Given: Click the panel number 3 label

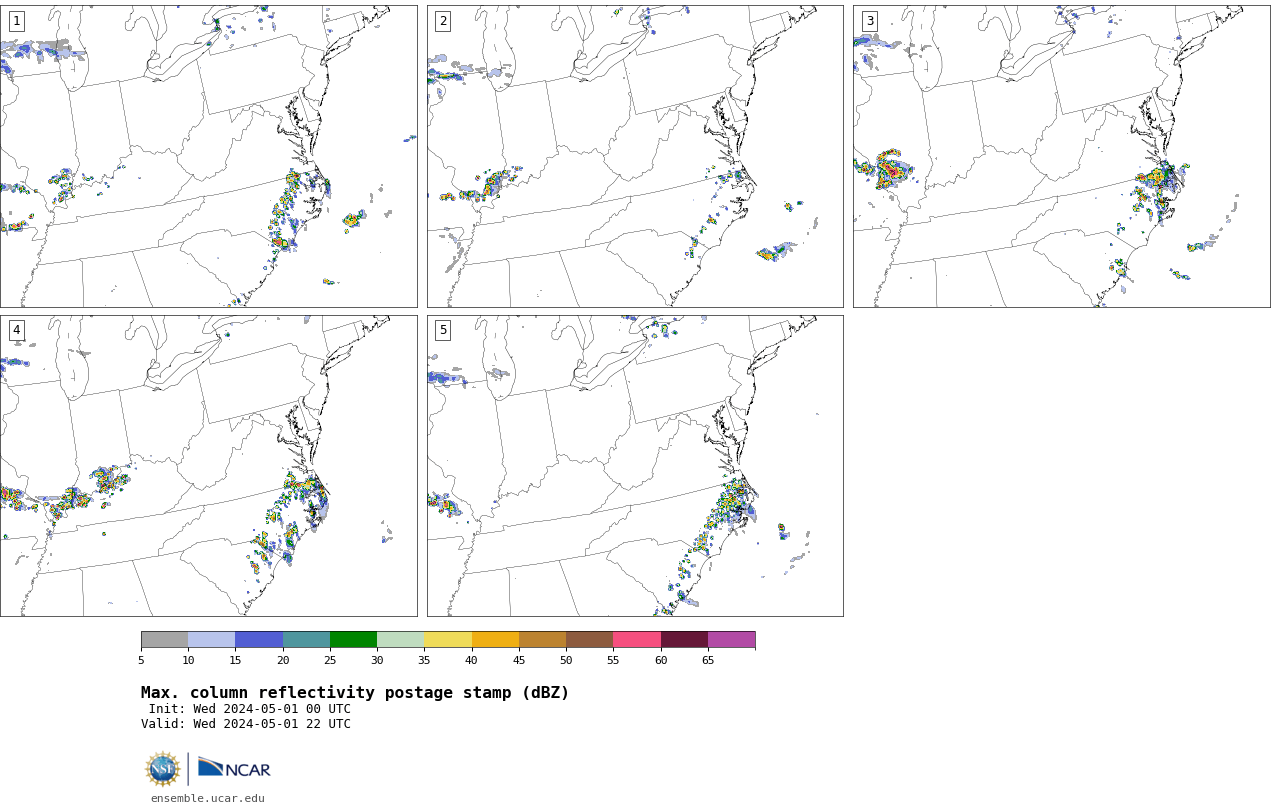Looking at the screenshot, I should 869,21.
